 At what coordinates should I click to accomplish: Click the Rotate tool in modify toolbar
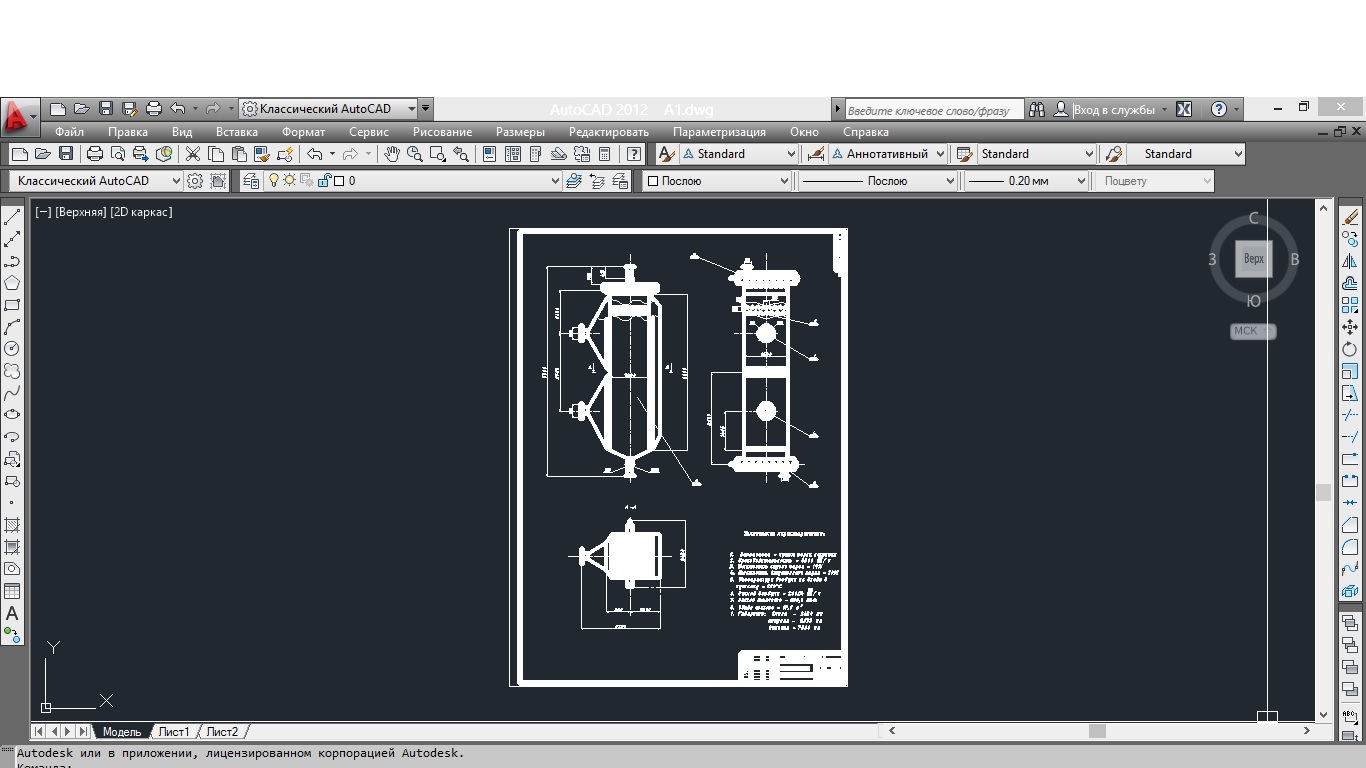click(1350, 349)
